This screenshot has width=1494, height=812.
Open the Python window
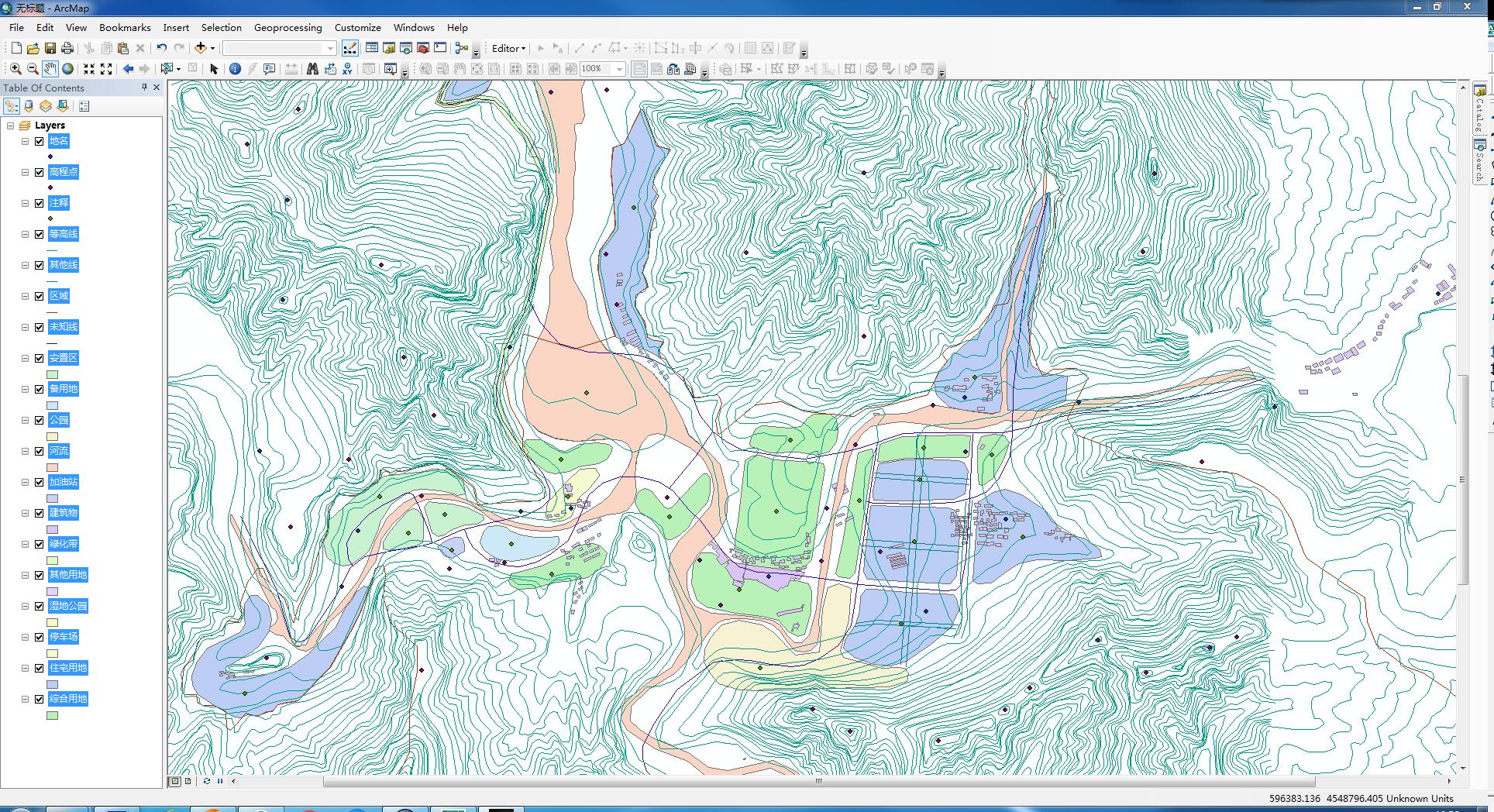[x=440, y=48]
